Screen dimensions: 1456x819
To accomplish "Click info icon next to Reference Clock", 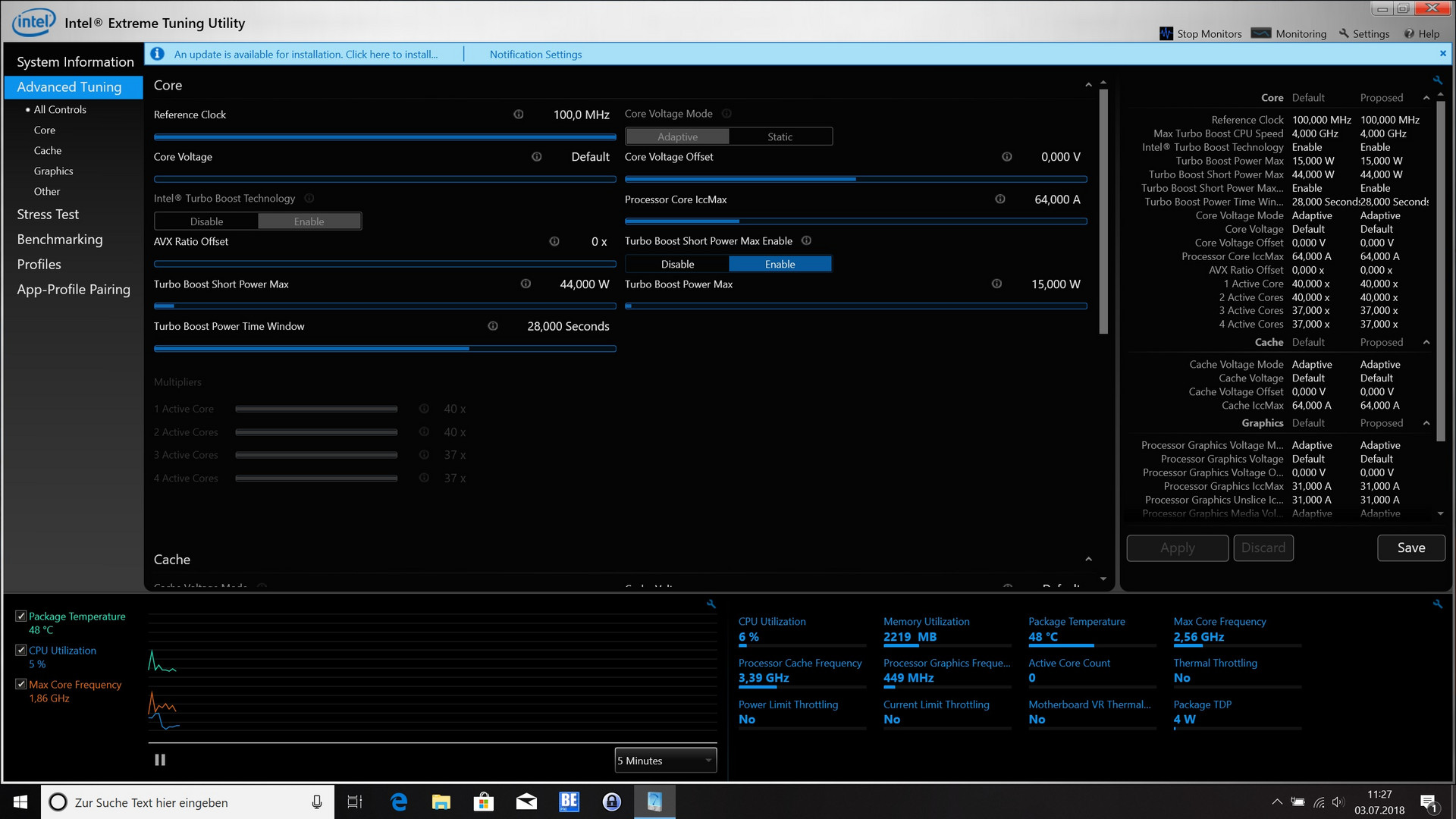I will click(x=519, y=115).
